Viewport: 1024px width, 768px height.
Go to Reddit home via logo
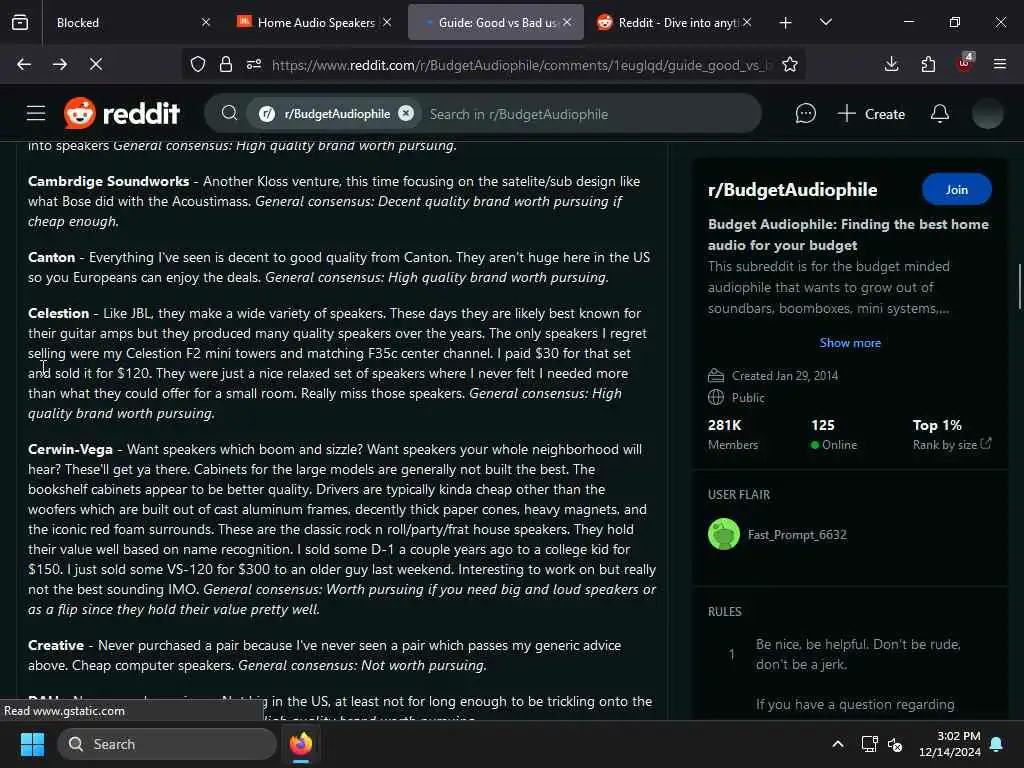(121, 114)
